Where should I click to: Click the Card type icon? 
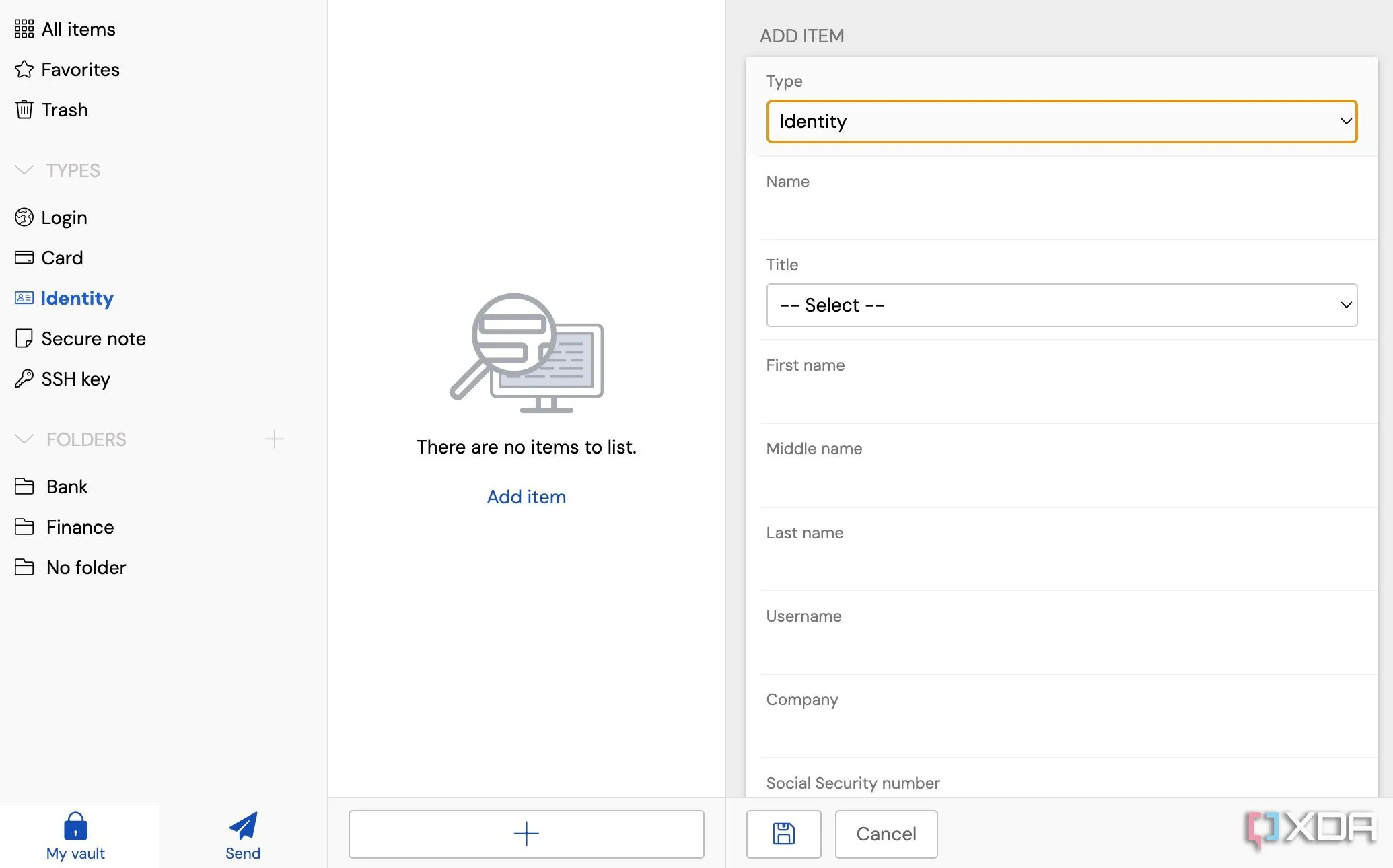[x=24, y=258]
